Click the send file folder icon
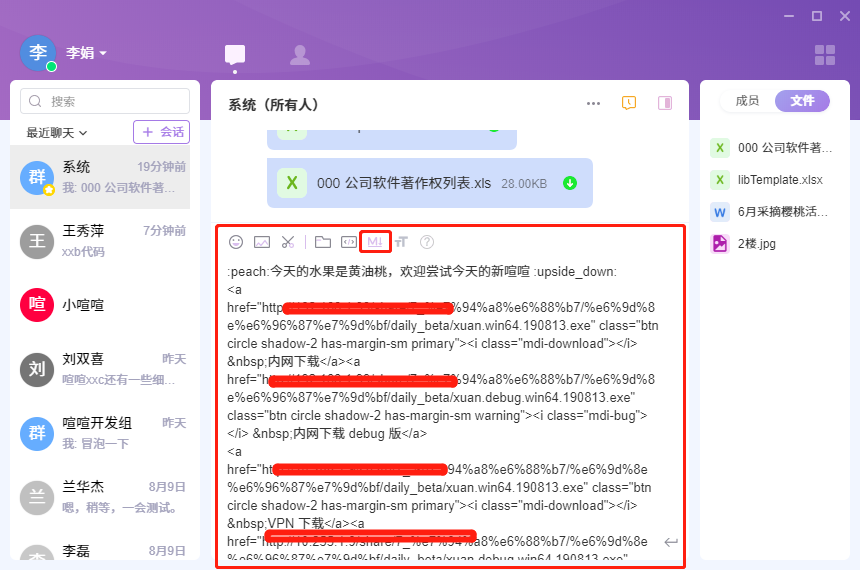 [322, 241]
